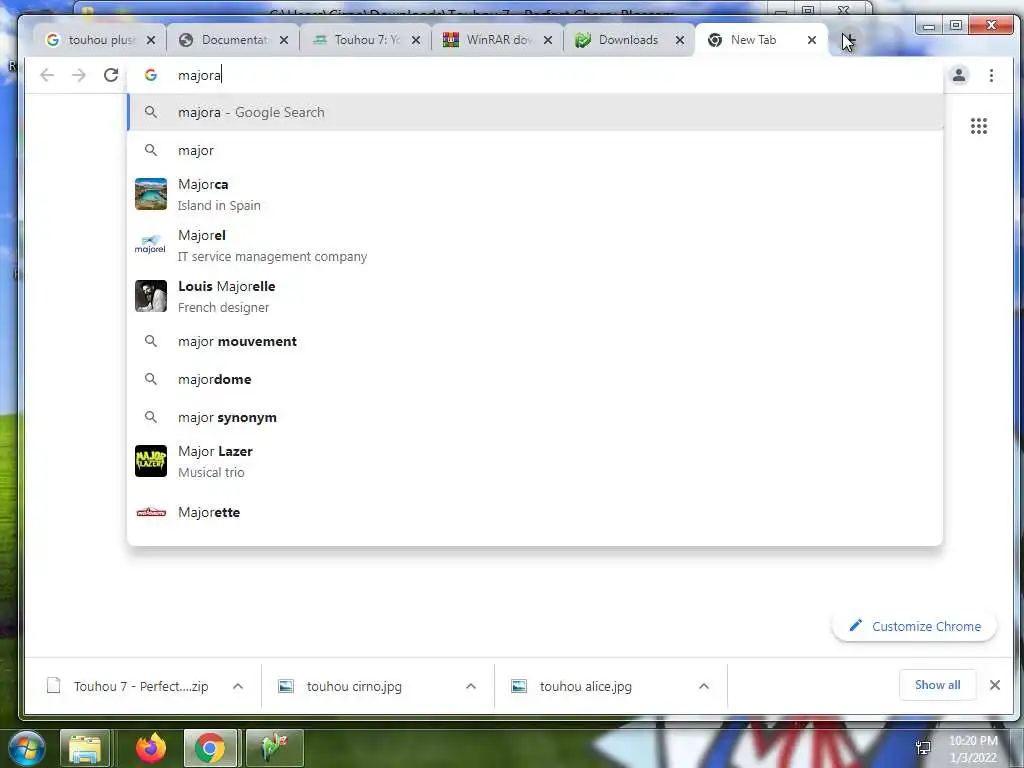Close the Documentation tab

click(284, 40)
